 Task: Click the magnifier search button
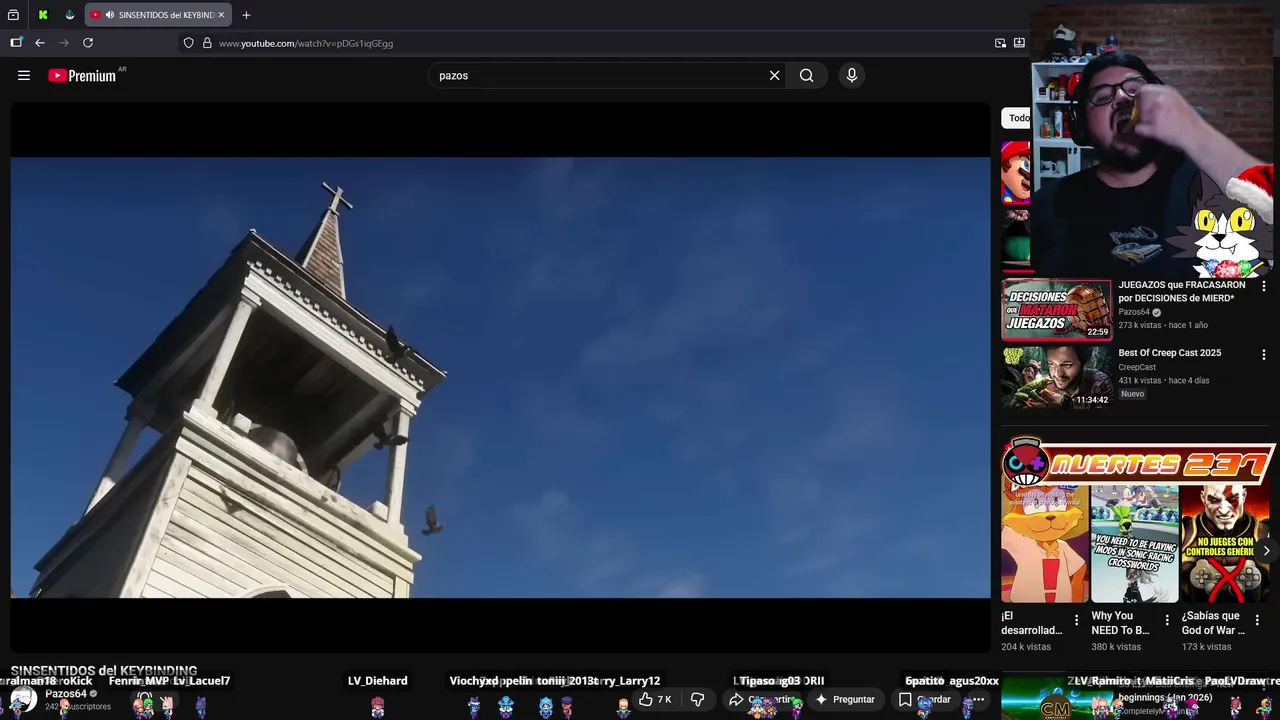[x=806, y=75]
